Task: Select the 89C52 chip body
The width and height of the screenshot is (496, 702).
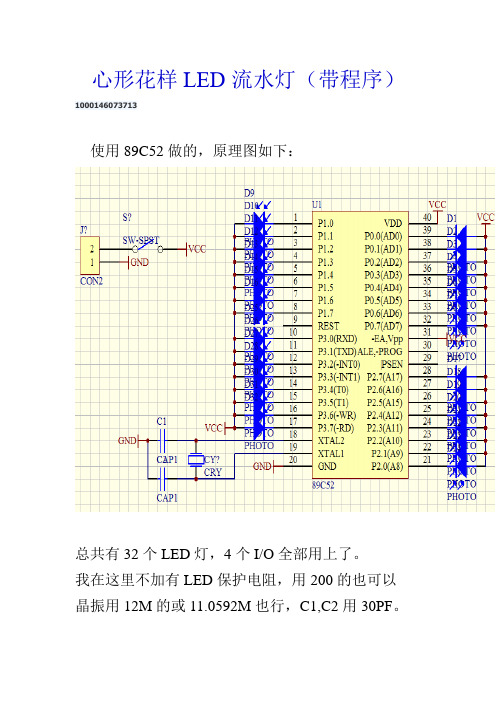Action: click(360, 345)
